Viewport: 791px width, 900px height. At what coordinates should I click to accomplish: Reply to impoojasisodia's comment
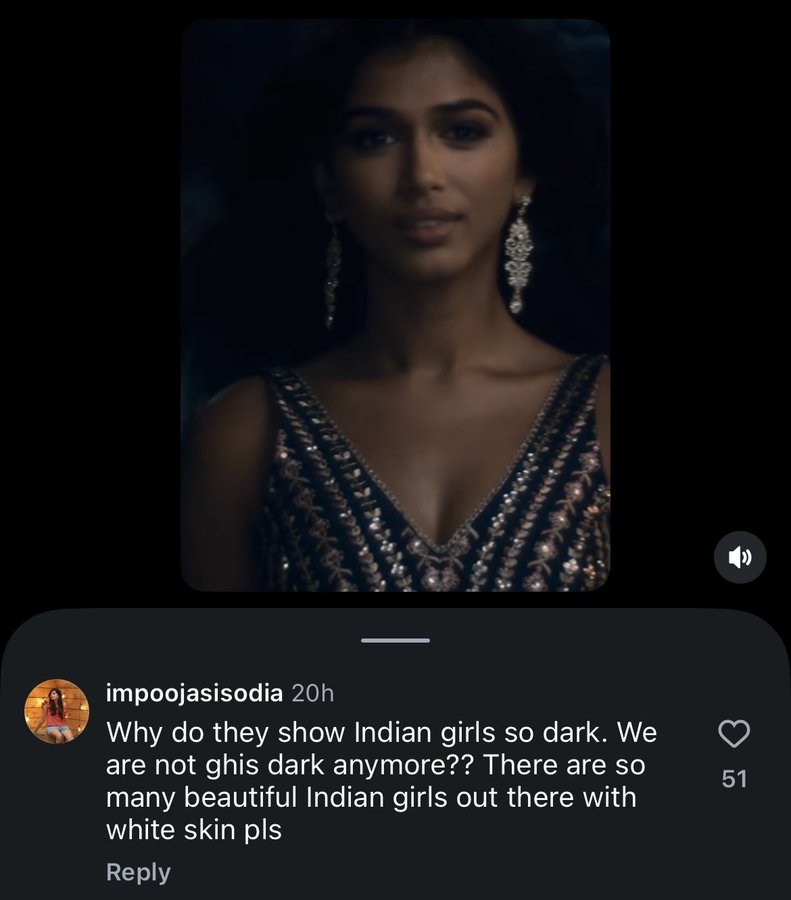pos(138,872)
